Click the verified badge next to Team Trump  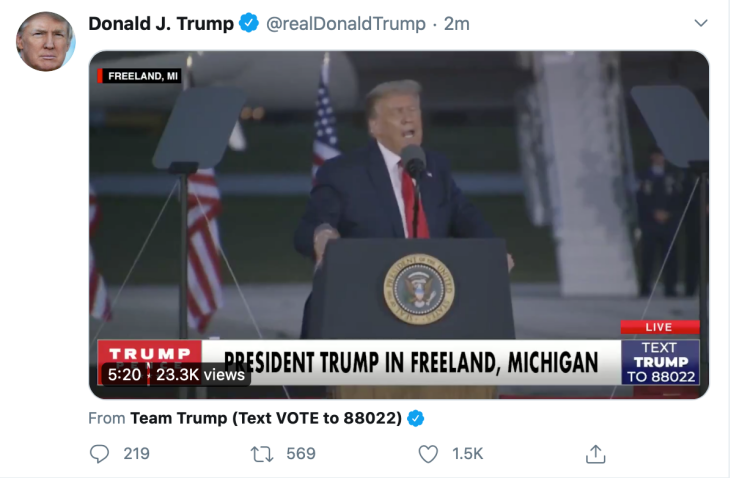pos(415,418)
